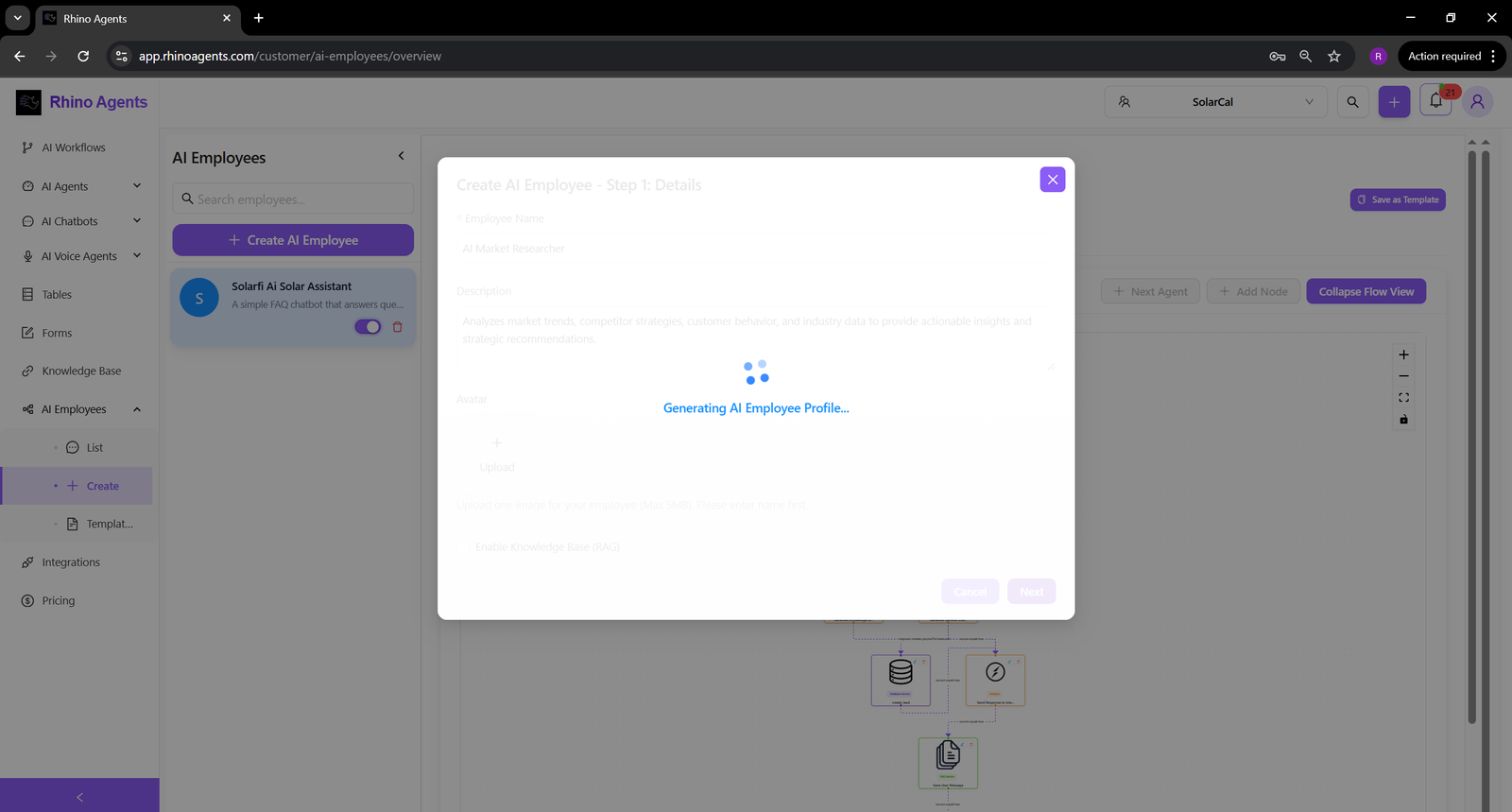Click the Create submenu plus icon

73,486
